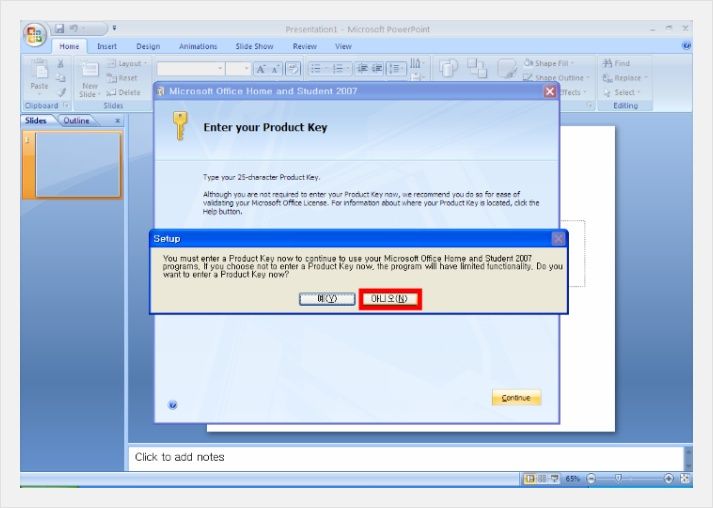Undo via Quick Access toolbar
713x508 pixels.
coord(73,29)
